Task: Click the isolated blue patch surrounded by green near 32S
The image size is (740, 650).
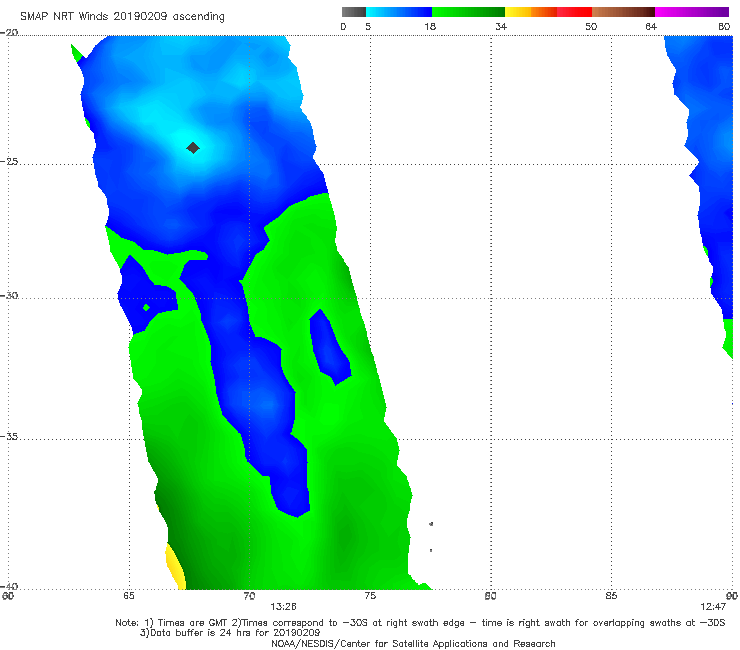Action: pos(330,346)
